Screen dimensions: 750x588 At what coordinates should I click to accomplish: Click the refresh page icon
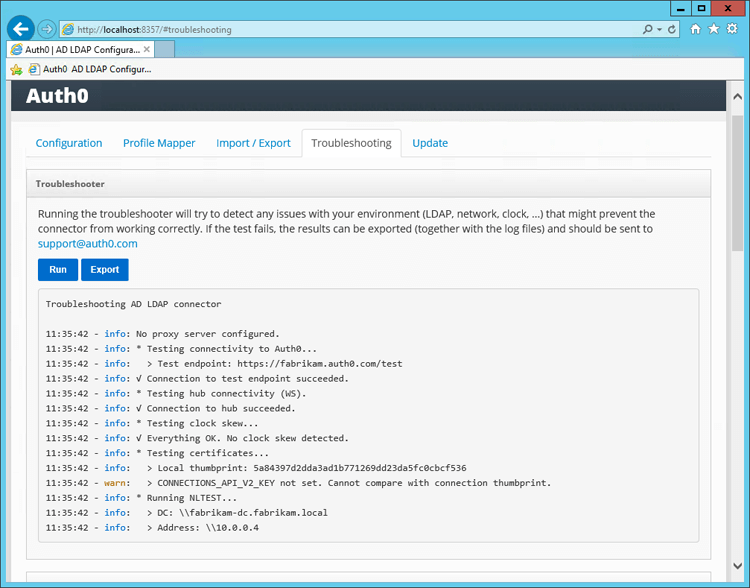[672, 29]
